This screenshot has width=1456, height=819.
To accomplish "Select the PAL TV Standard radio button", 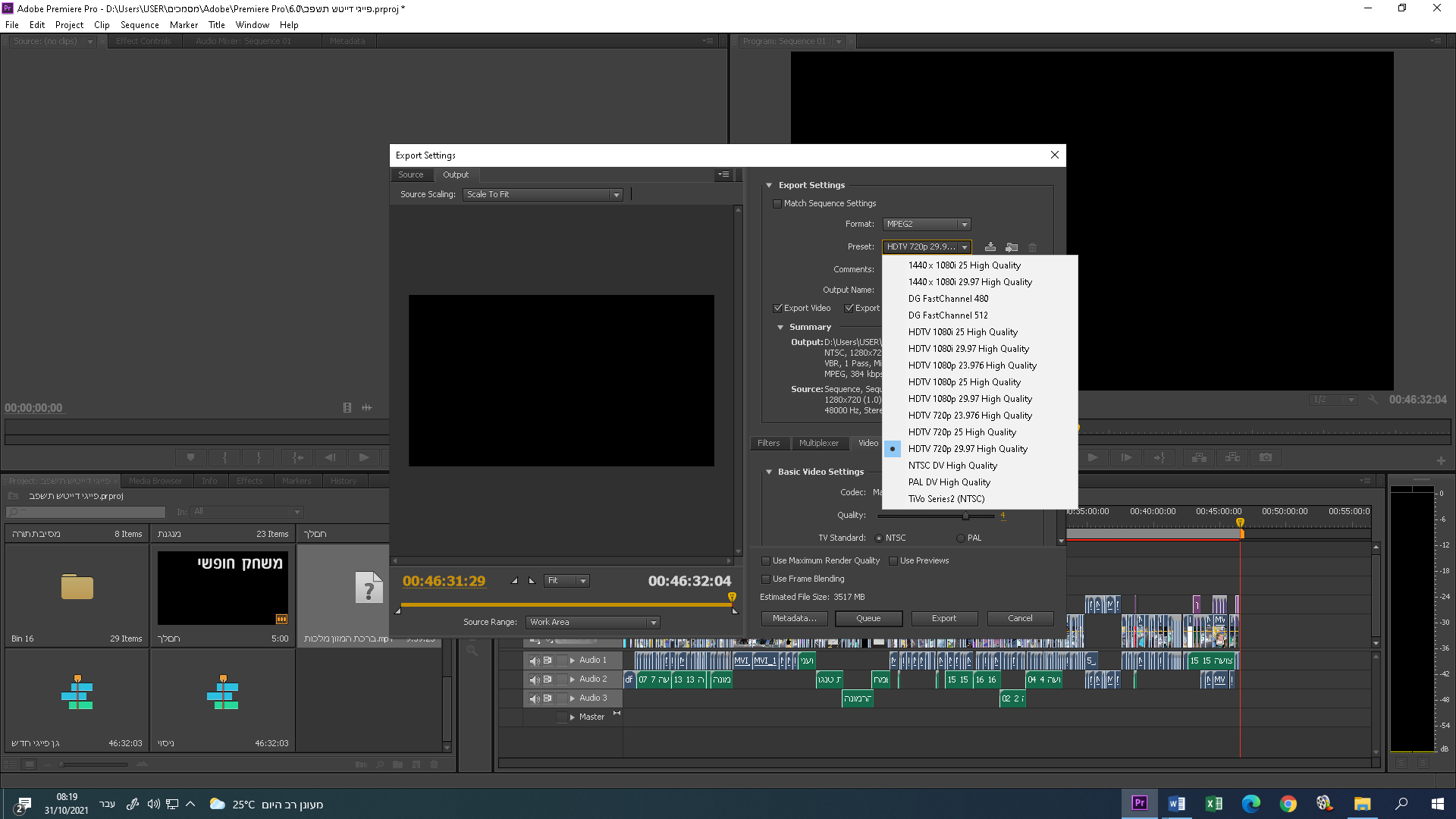I will [961, 538].
